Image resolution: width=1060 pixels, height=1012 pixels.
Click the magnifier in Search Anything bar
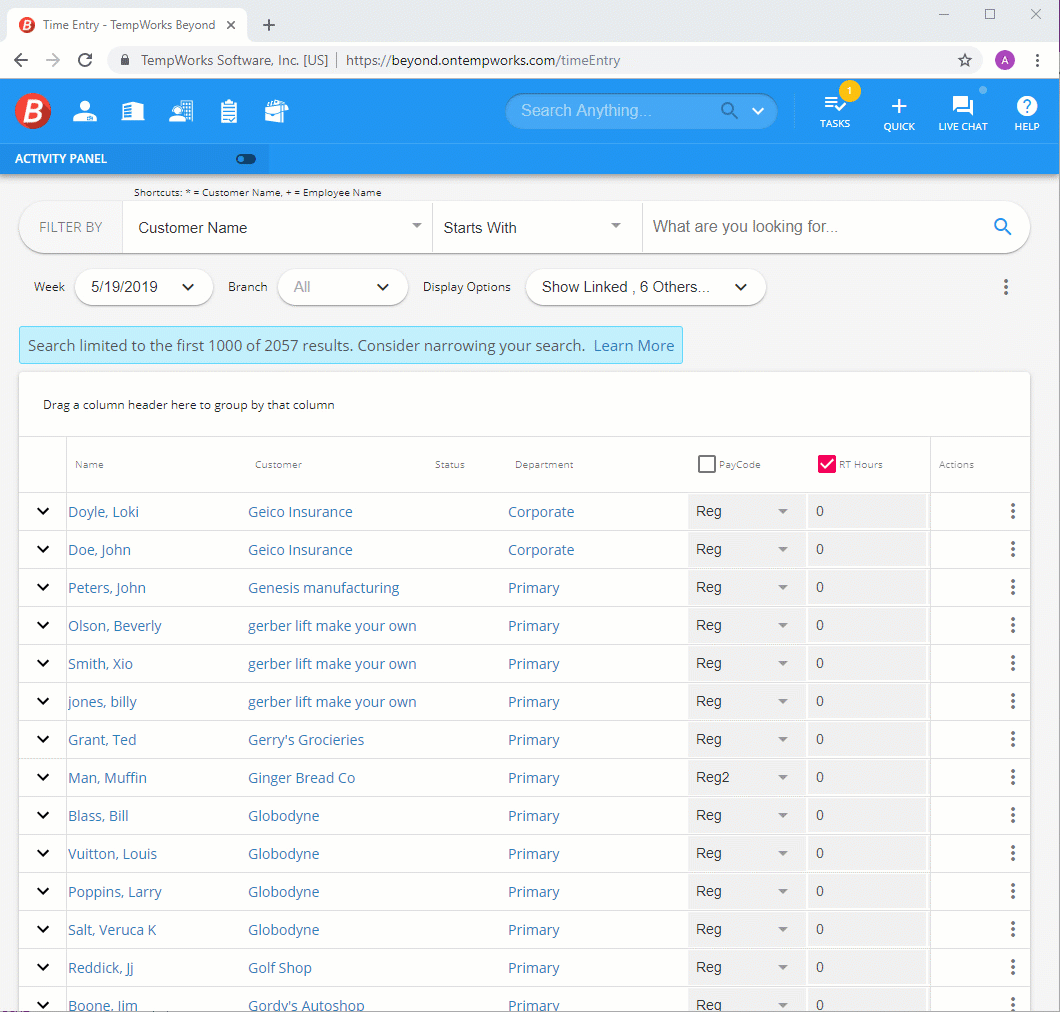click(x=729, y=110)
